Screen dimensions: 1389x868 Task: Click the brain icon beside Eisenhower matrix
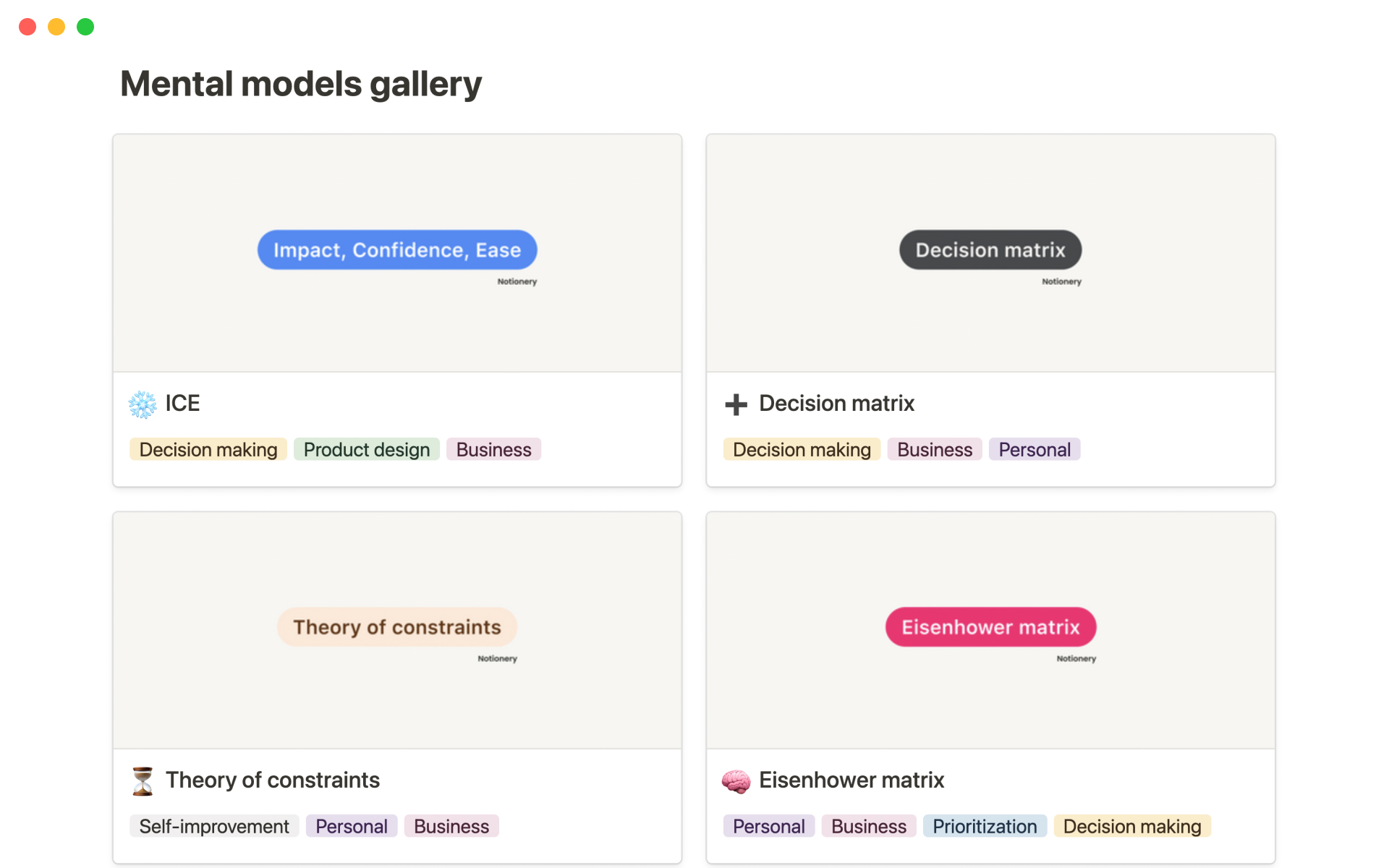736,781
